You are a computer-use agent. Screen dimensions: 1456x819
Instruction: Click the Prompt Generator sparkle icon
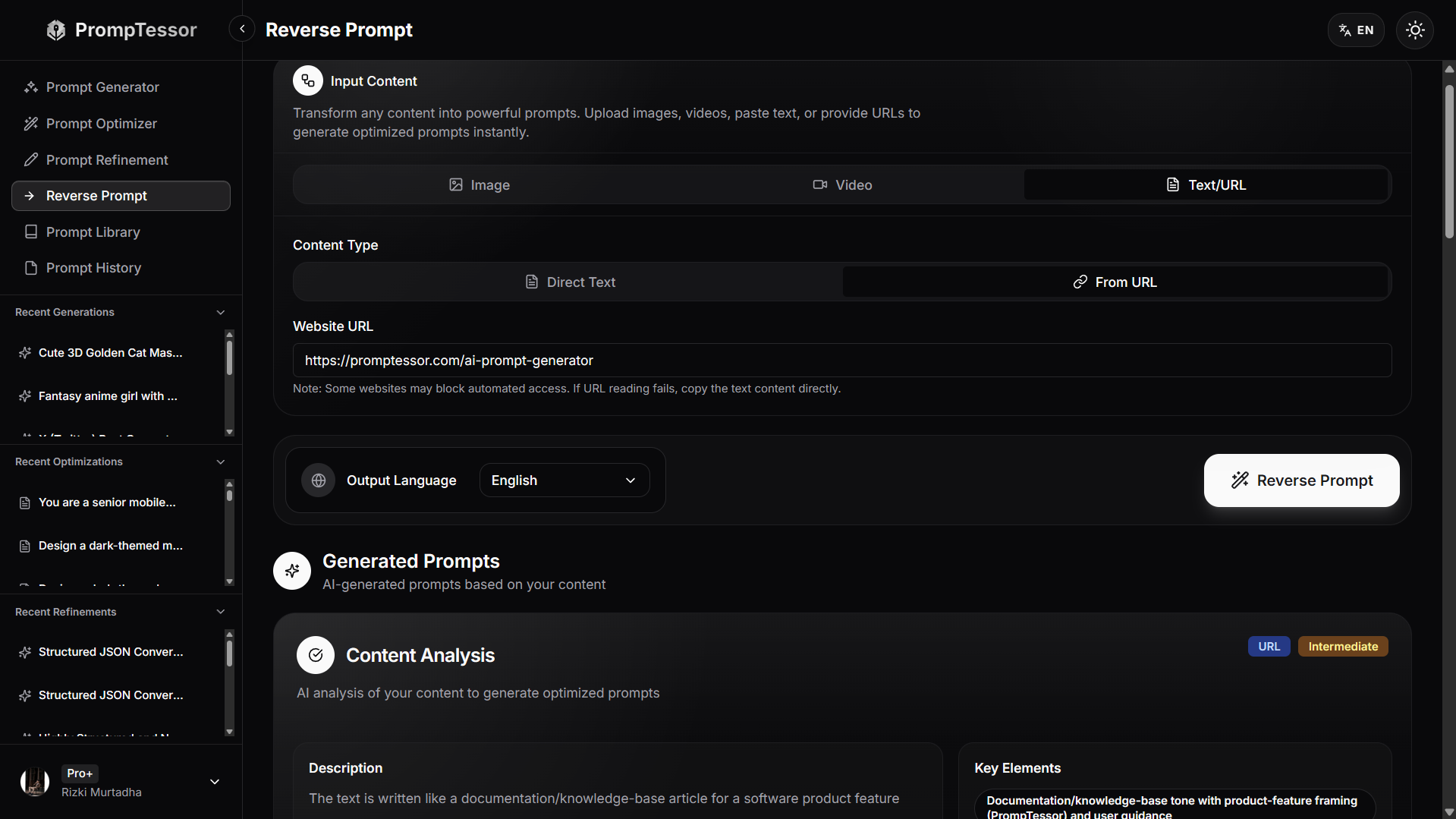coord(31,87)
